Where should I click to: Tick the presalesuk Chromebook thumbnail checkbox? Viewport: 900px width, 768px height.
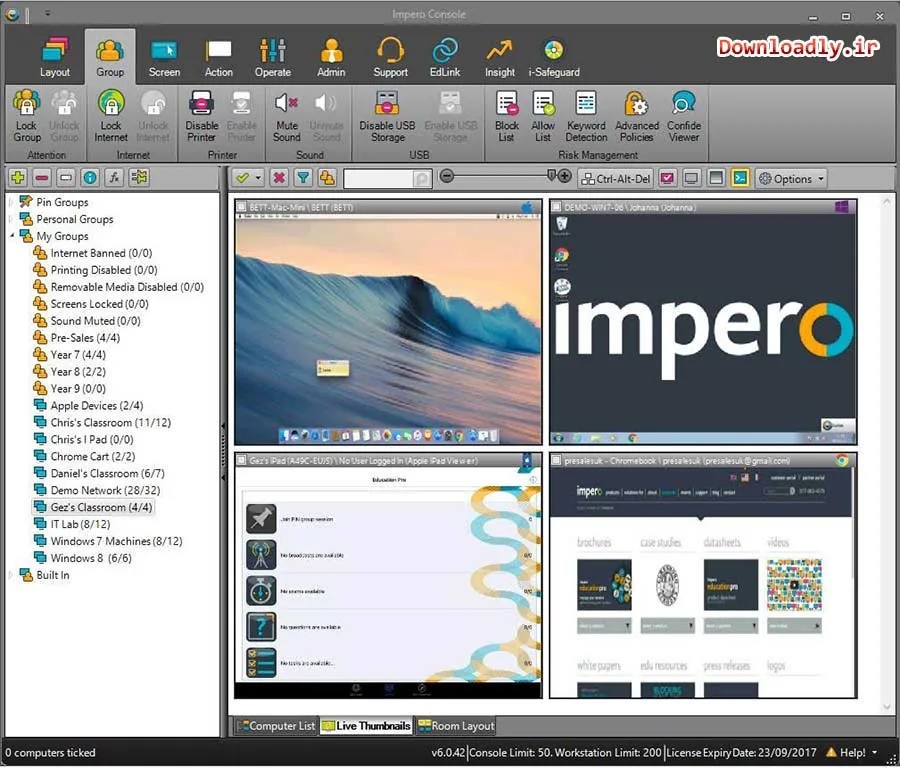pos(556,460)
